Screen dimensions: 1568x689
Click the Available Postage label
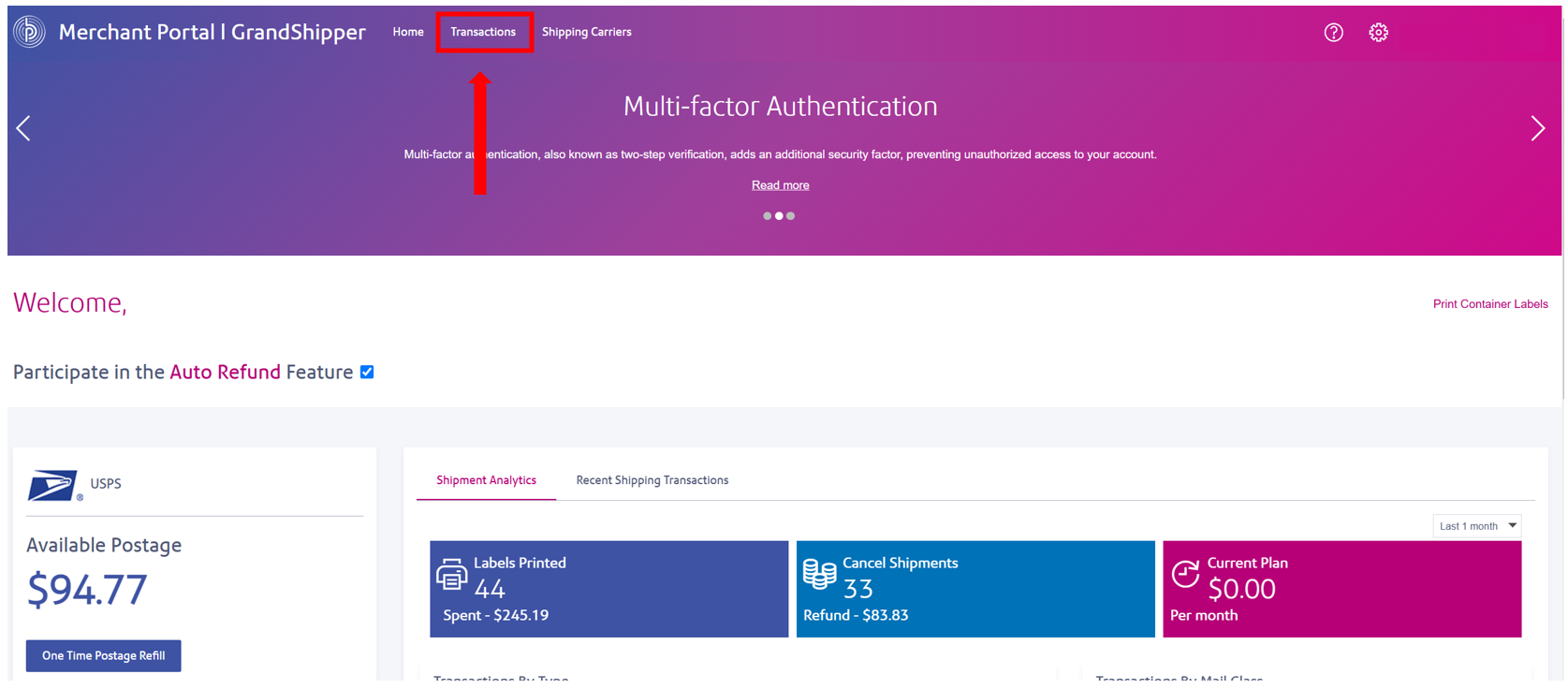[x=104, y=545]
